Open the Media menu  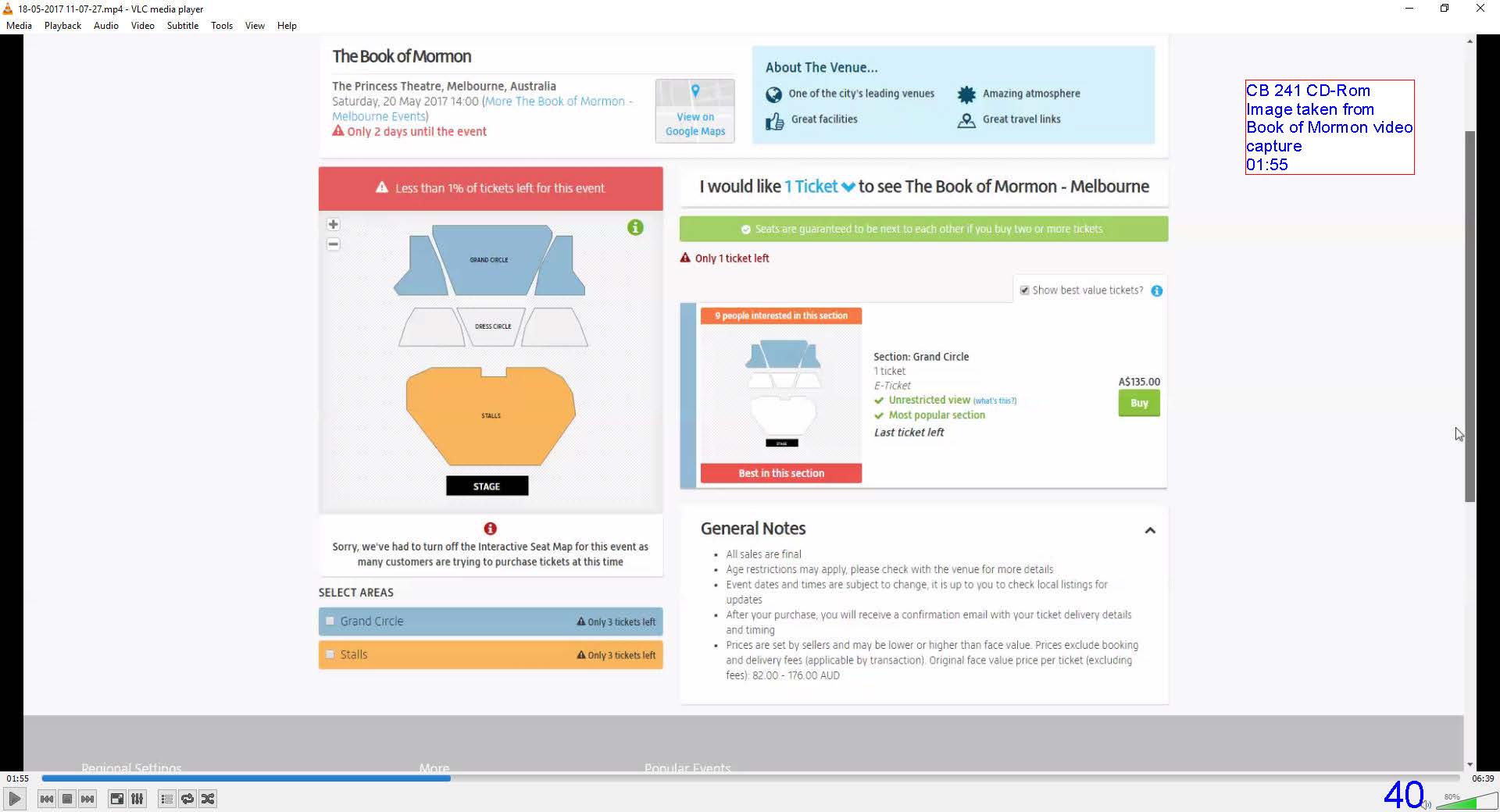click(19, 26)
